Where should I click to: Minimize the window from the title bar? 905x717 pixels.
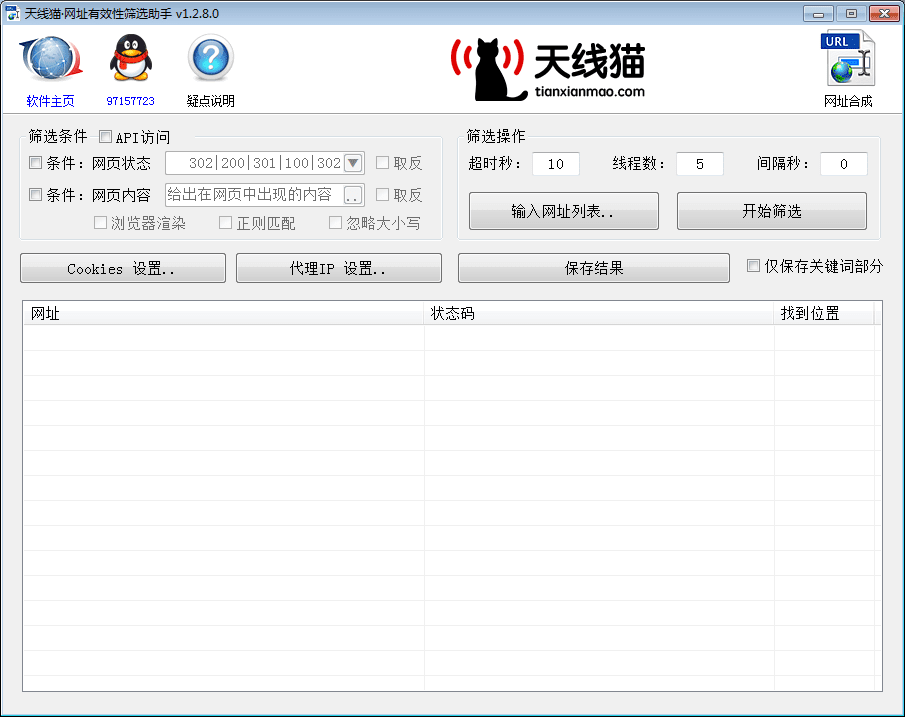(x=818, y=13)
